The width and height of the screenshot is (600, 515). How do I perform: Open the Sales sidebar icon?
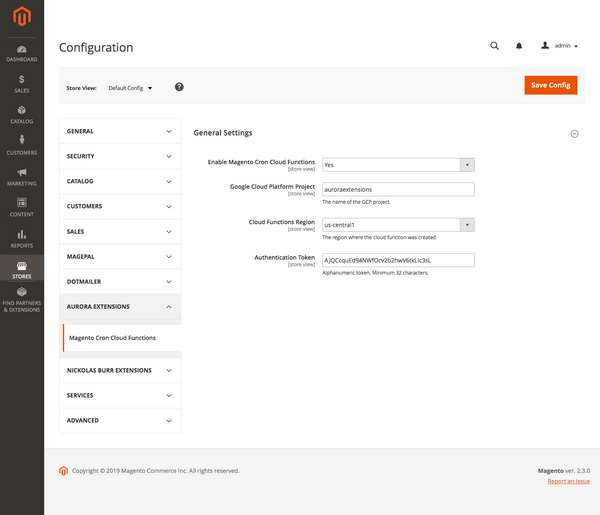click(x=21, y=84)
